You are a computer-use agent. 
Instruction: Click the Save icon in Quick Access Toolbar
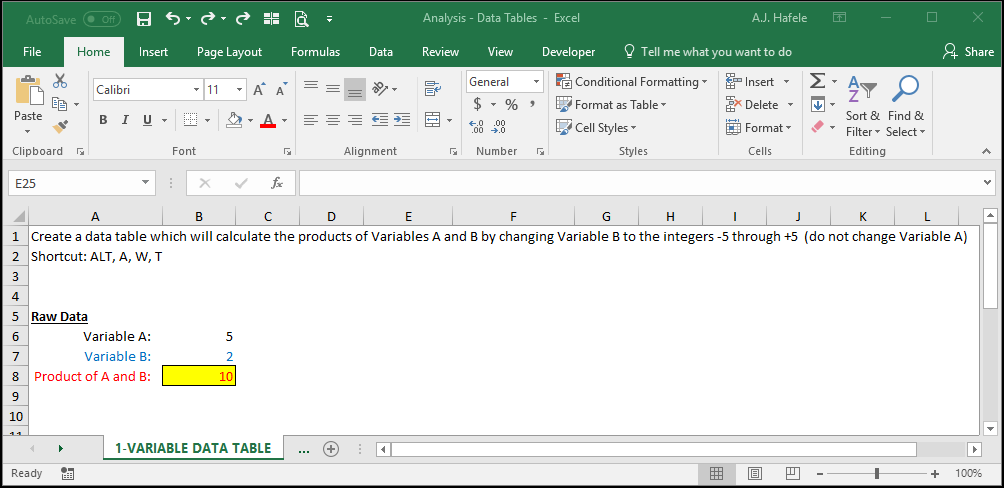(x=144, y=19)
